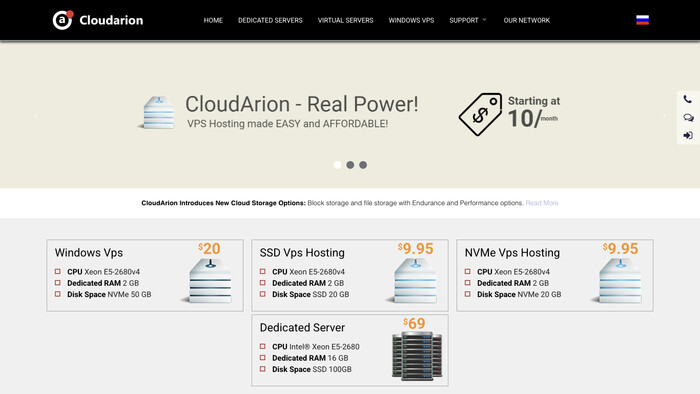
Task: Click 'Disk Space SSD 100GB' text
Action: 312,369
